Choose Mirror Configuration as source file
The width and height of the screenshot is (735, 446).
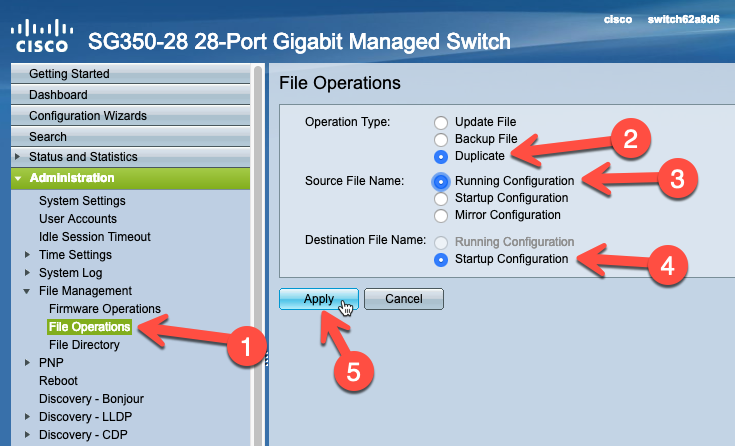tap(441, 216)
